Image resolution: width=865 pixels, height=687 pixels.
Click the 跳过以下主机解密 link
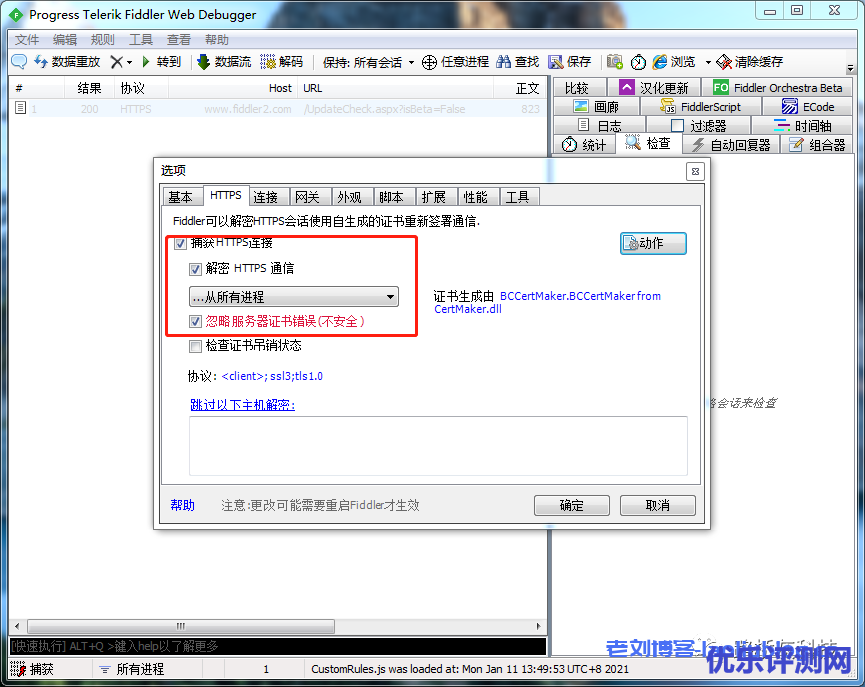(242, 405)
